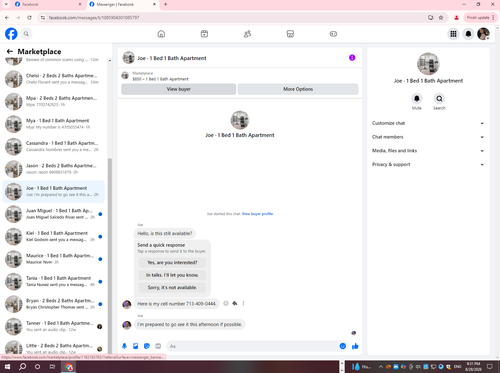
Task: Open Cassandra 1 Bed 1 Bath conversation
Action: (53, 146)
